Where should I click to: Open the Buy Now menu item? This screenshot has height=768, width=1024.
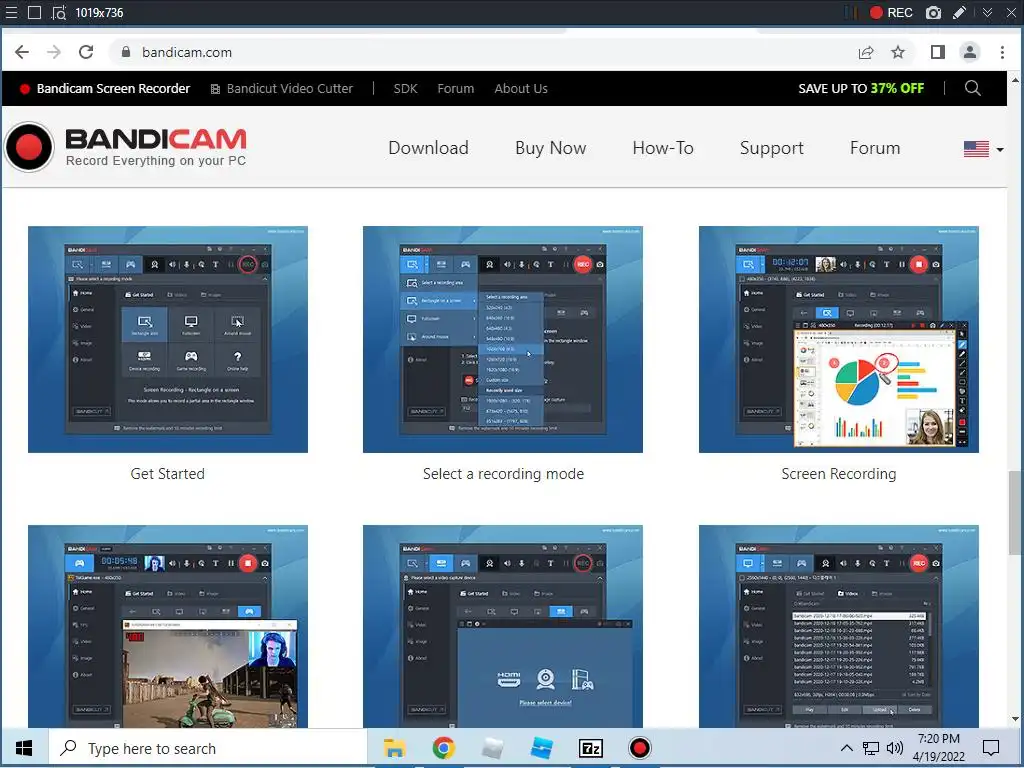click(x=551, y=148)
